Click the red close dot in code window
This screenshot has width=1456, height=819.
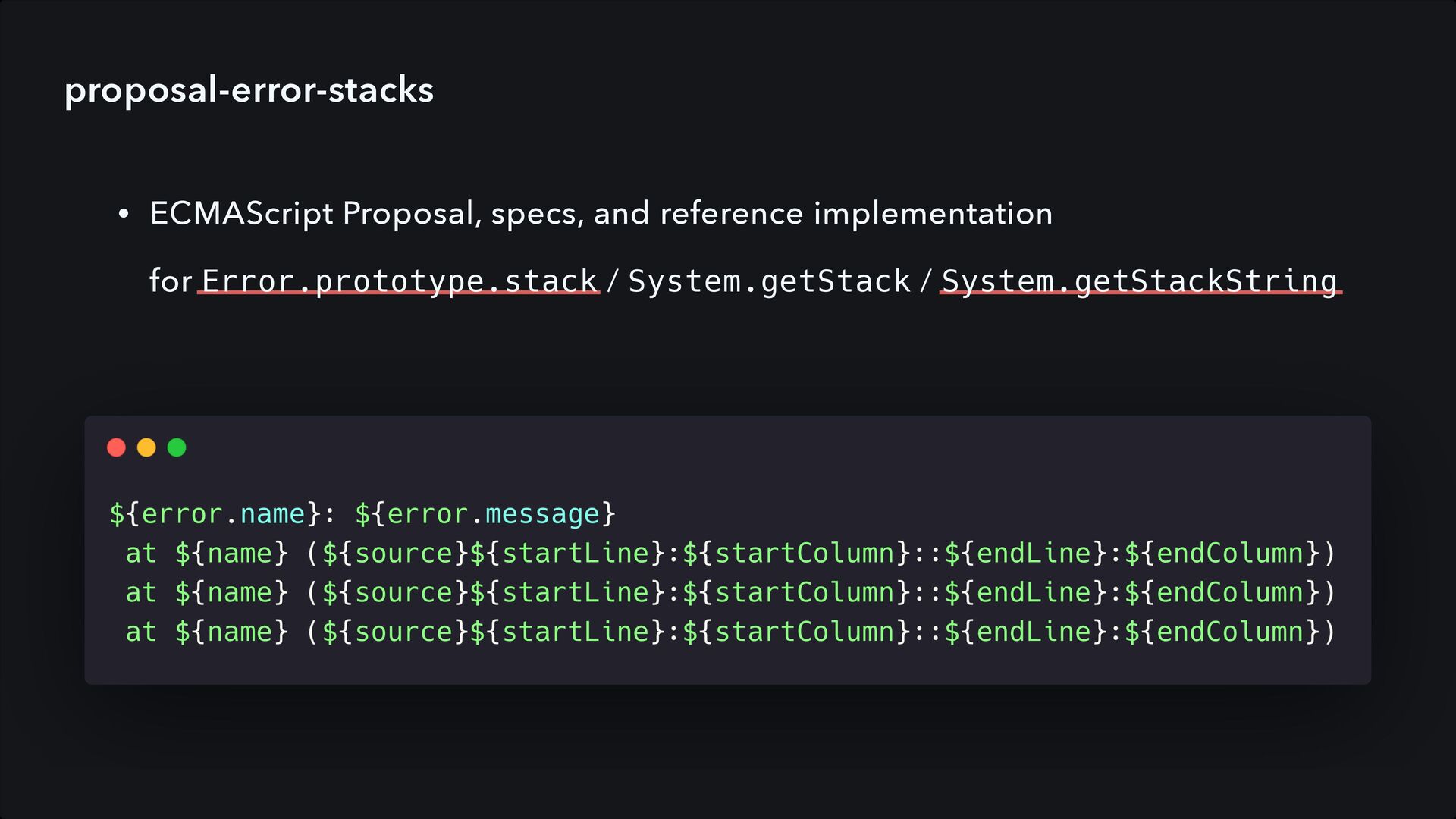pos(116,447)
